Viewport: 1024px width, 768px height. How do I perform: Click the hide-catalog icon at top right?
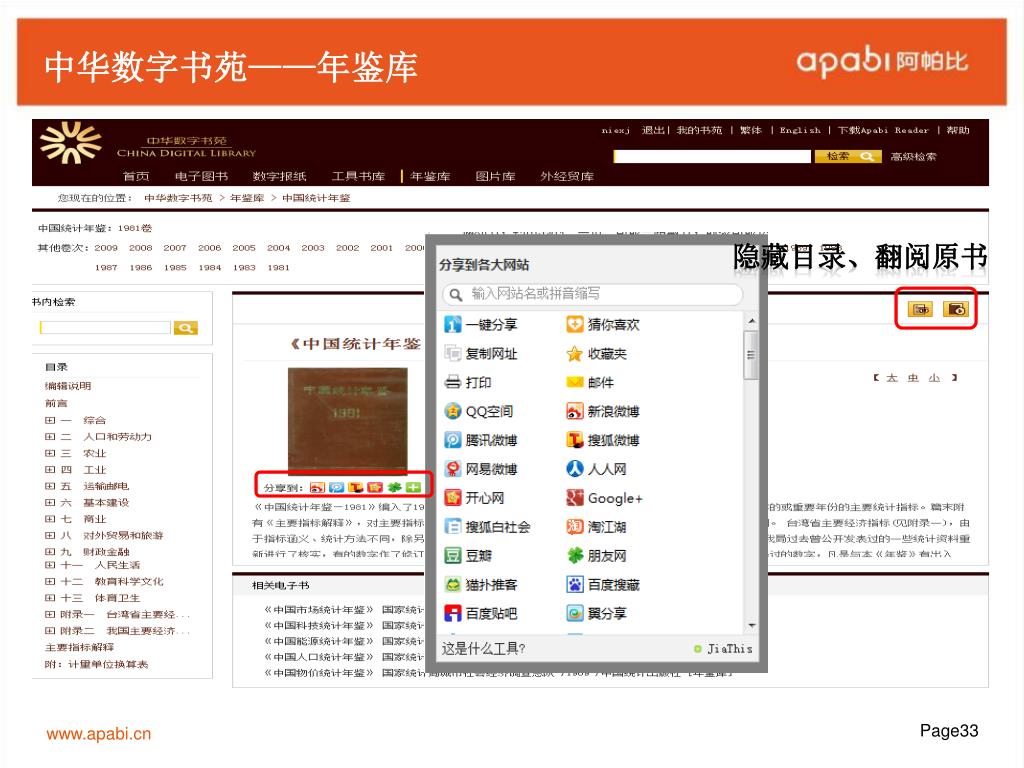pyautogui.click(x=920, y=309)
